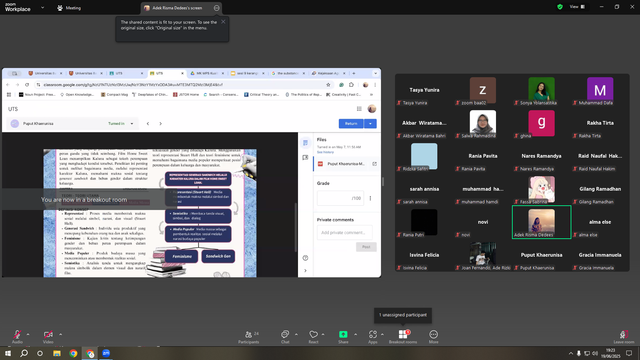Click the See history link

coord(325,152)
